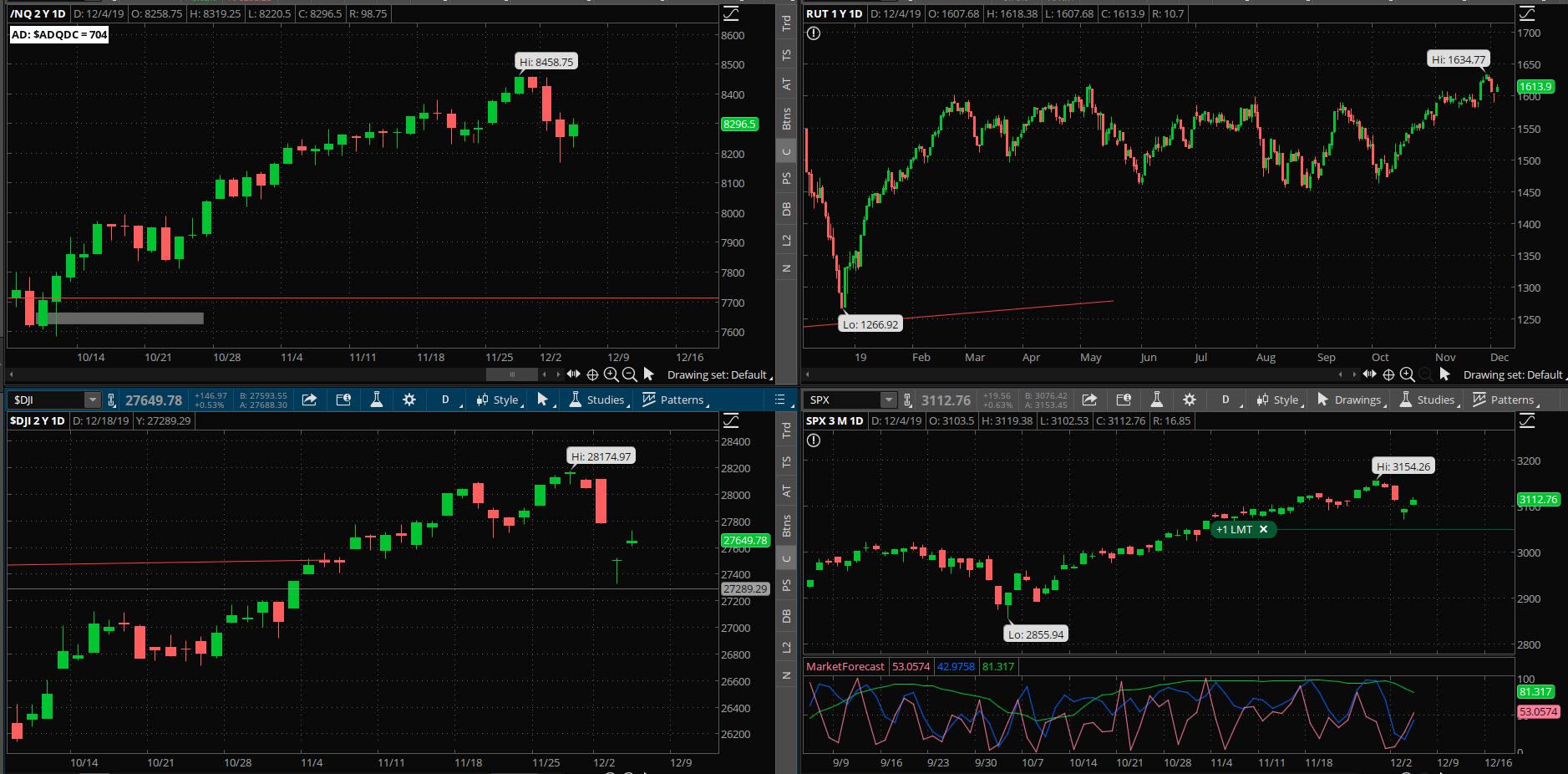Click the SPX symbol input field

click(844, 400)
